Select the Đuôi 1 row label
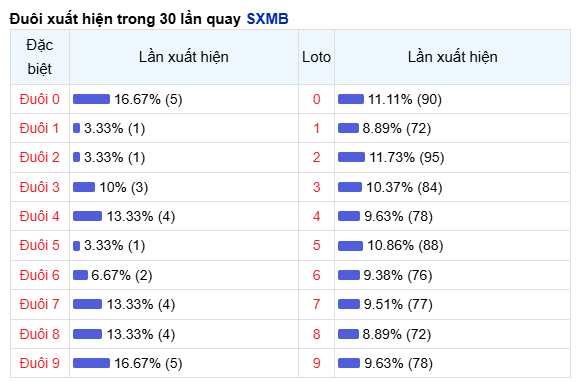Image resolution: width=577 pixels, height=382 pixels. pos(39,128)
